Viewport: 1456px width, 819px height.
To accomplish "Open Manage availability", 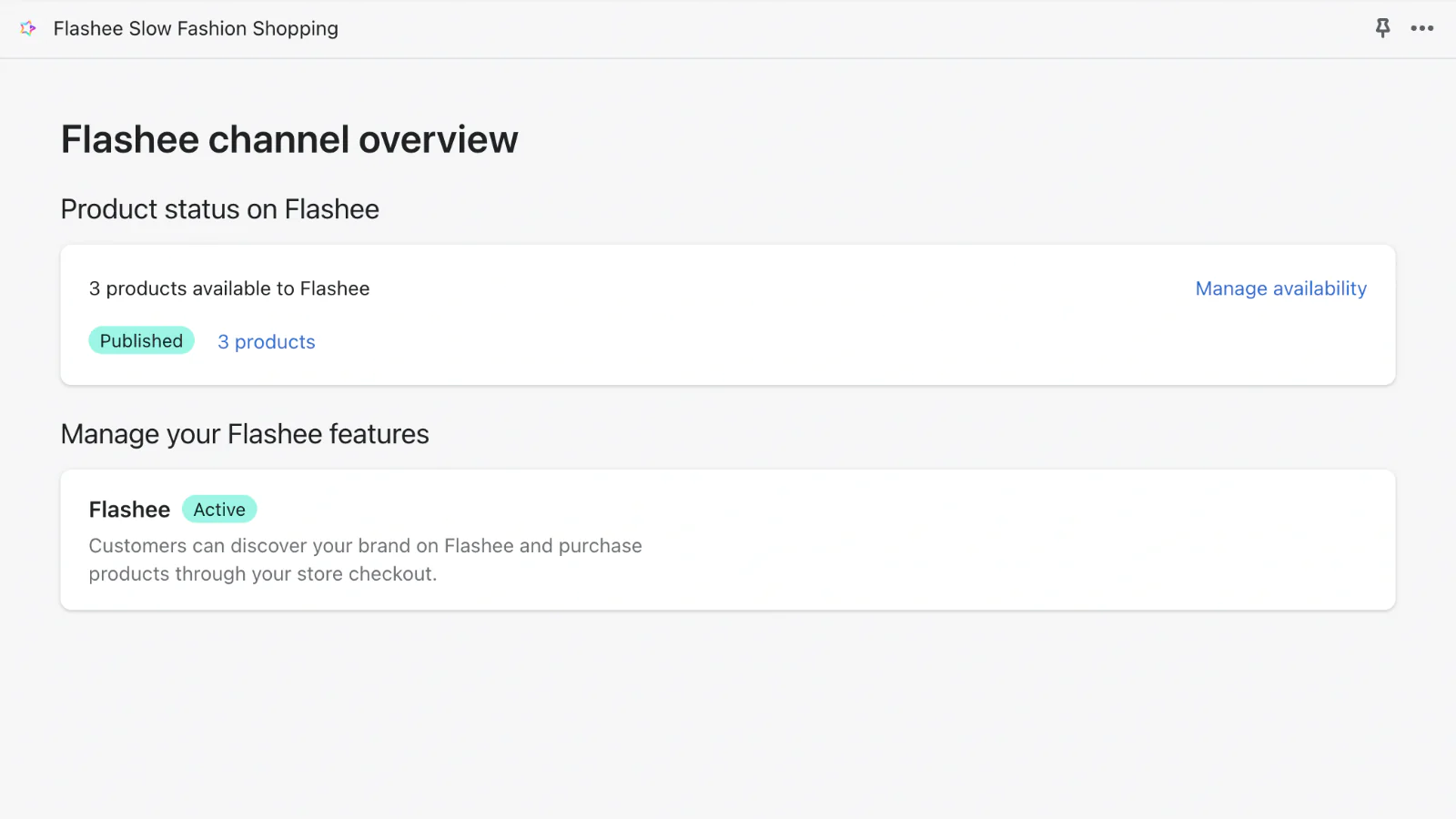I will coord(1280,288).
